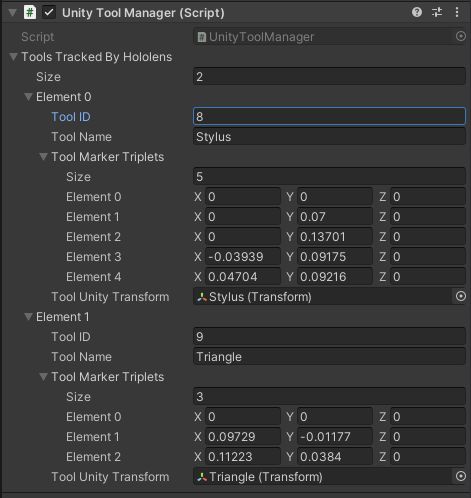The width and height of the screenshot is (471, 498).
Task: Edit Triangle marker triplets Size field 3
Action: 329,397
